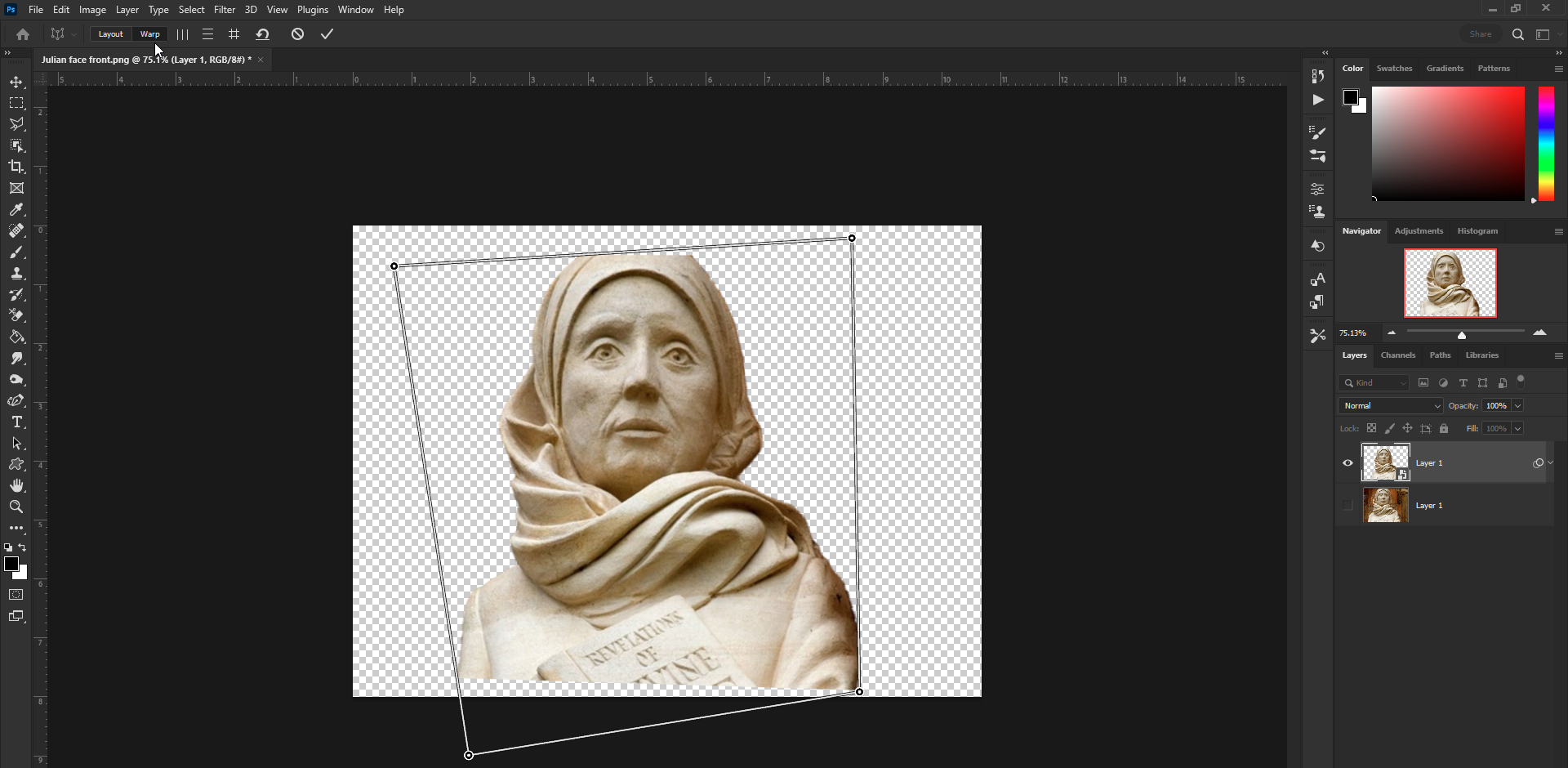Cancel the transform with the slashed-circle button

pos(297,33)
